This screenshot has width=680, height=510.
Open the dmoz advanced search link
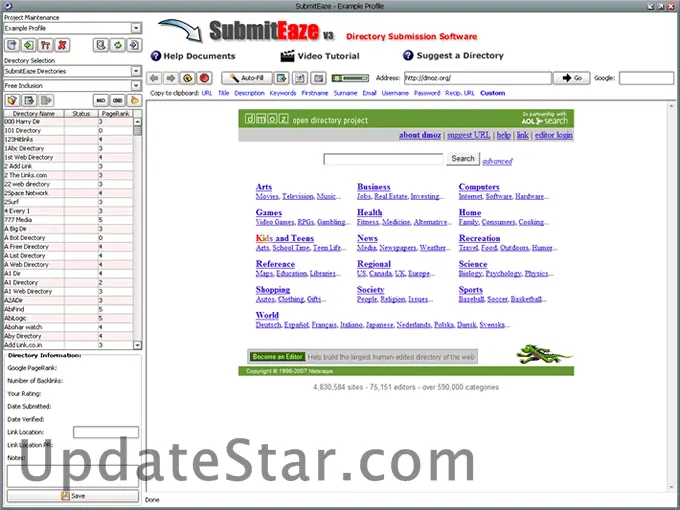click(497, 161)
